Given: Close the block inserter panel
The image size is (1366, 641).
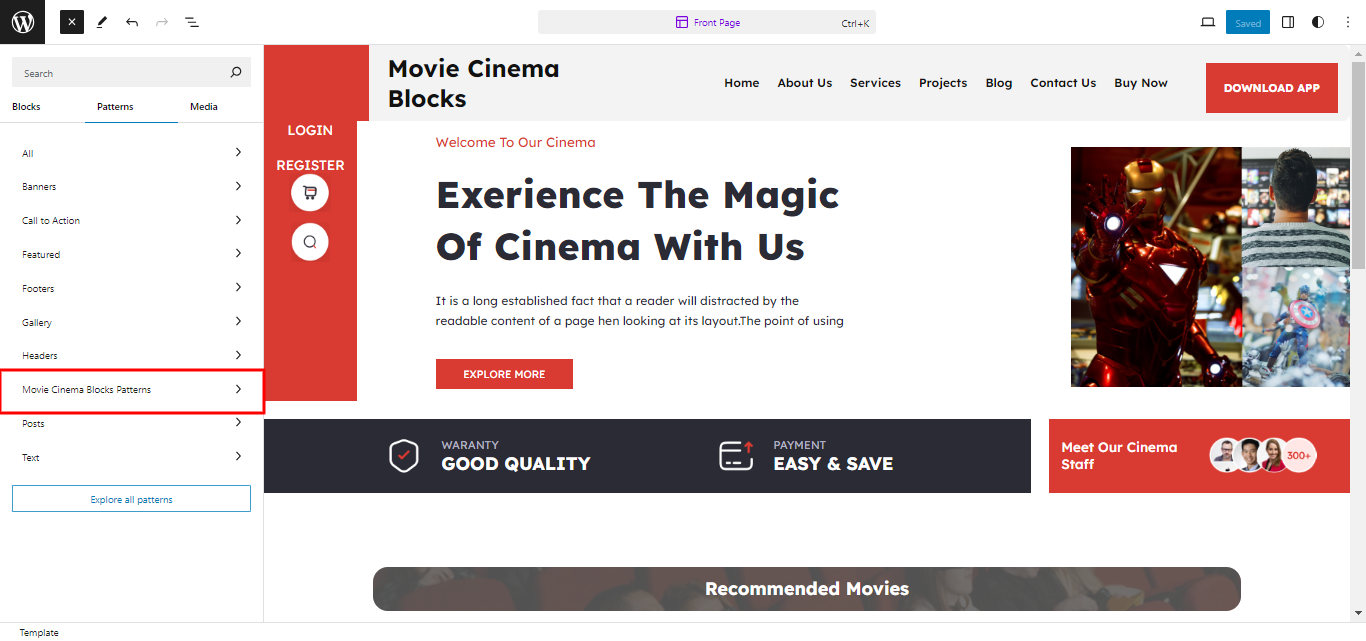Looking at the screenshot, I should [72, 22].
